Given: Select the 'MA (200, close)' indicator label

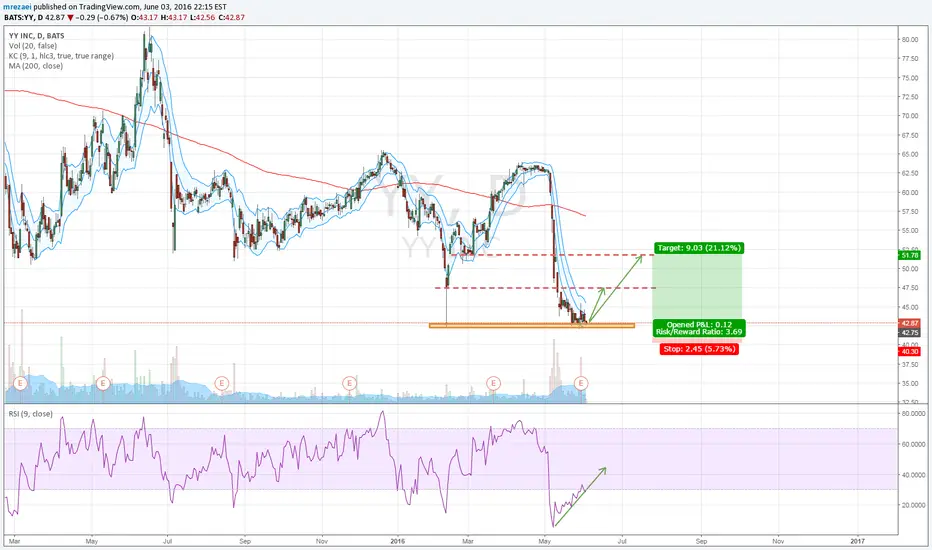Looking at the screenshot, I should (36, 66).
